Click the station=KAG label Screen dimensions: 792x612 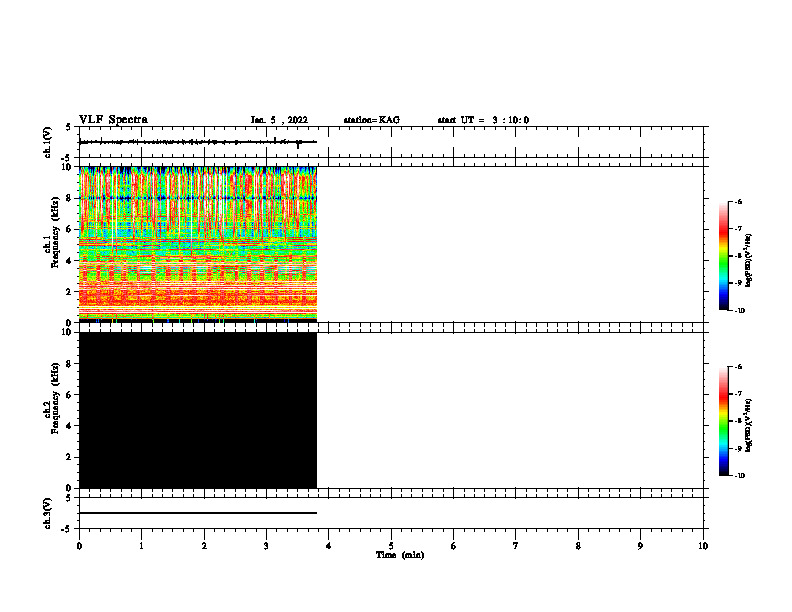371,120
